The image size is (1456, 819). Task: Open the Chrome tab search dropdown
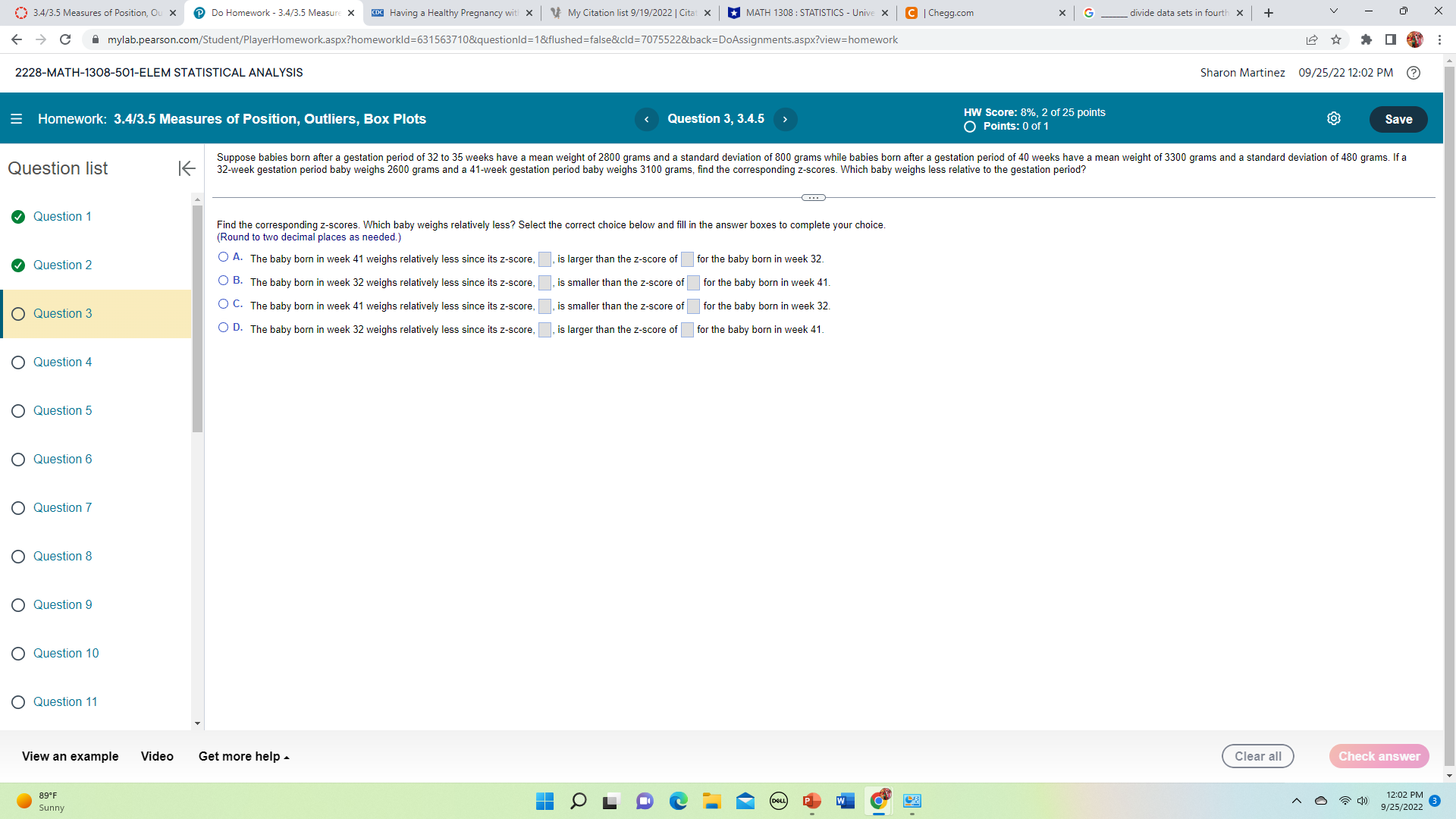[1333, 12]
